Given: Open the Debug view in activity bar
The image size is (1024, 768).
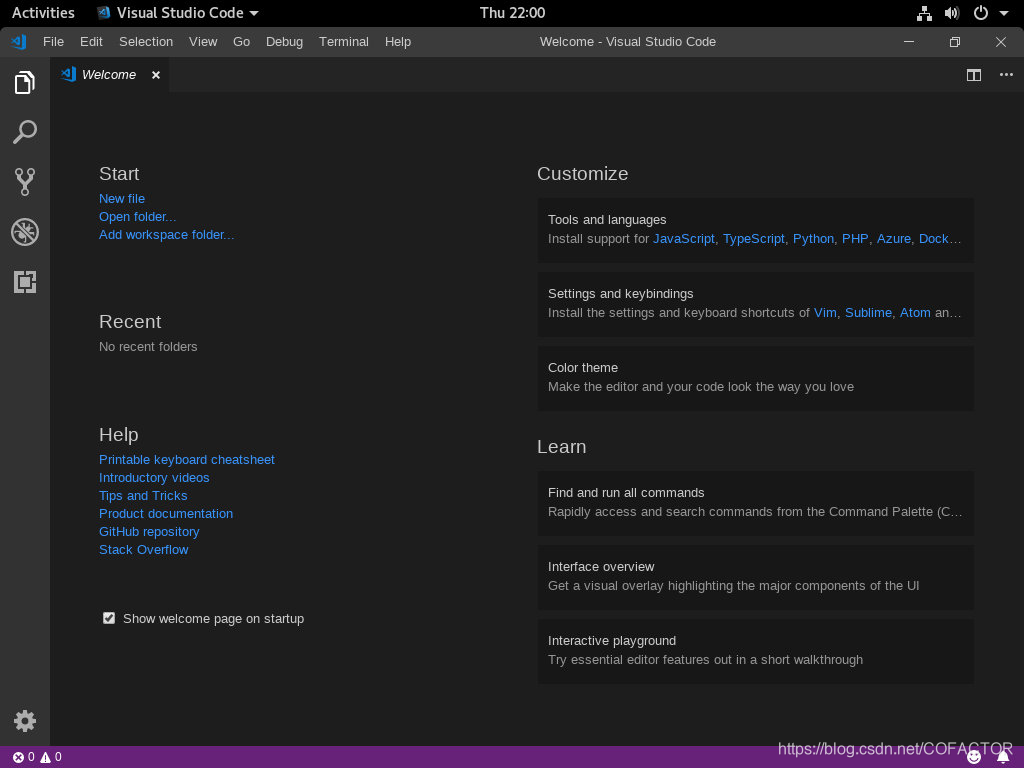Looking at the screenshot, I should [x=25, y=232].
